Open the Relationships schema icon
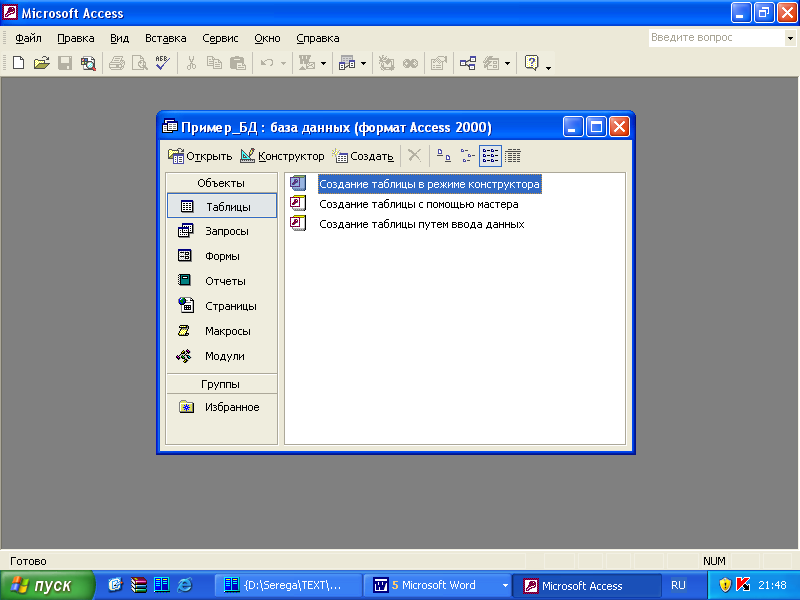This screenshot has width=800, height=600. click(x=468, y=63)
